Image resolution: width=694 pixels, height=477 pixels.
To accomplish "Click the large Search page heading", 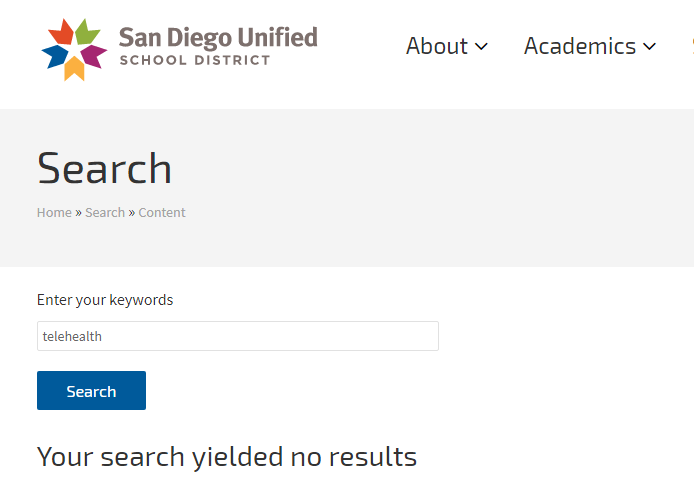I will point(104,168).
